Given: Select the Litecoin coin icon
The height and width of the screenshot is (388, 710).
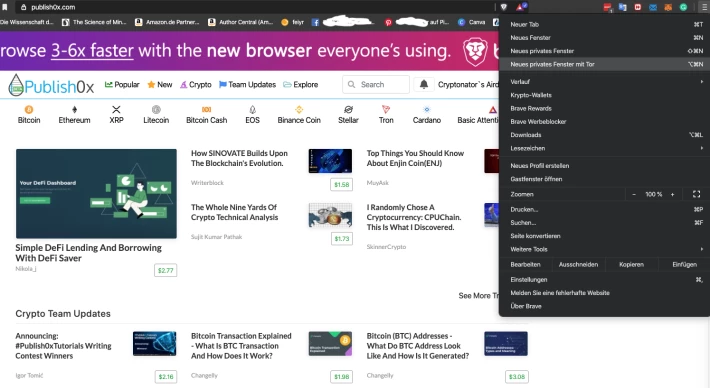Looking at the screenshot, I should [x=156, y=110].
